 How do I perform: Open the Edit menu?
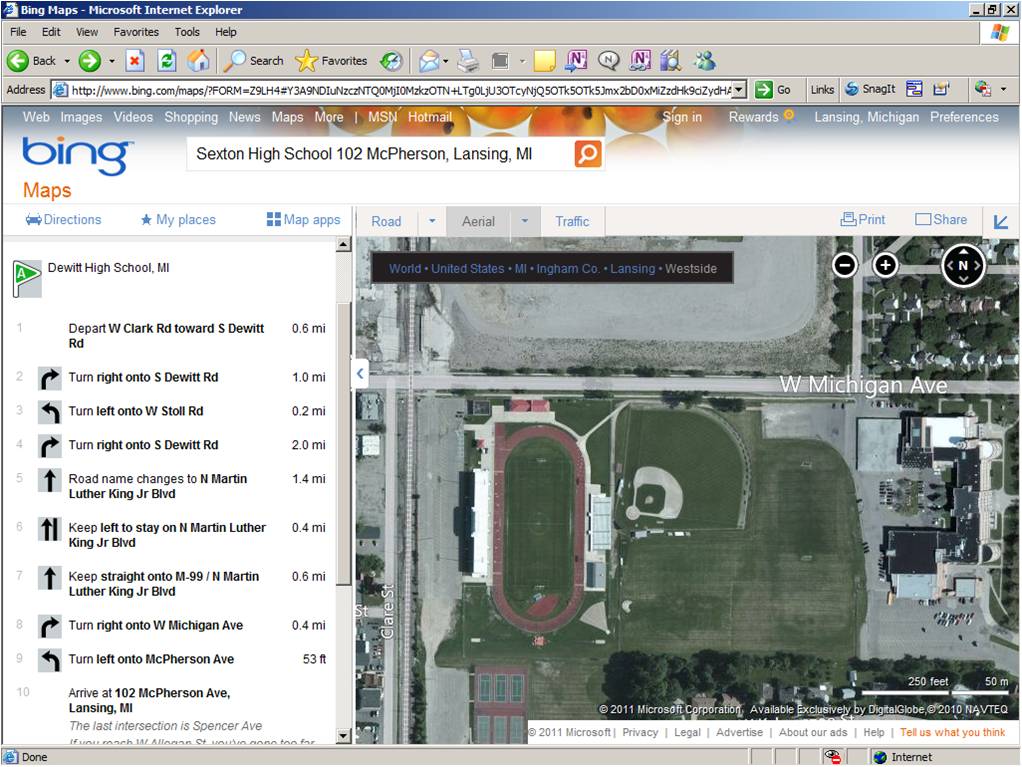pos(51,32)
